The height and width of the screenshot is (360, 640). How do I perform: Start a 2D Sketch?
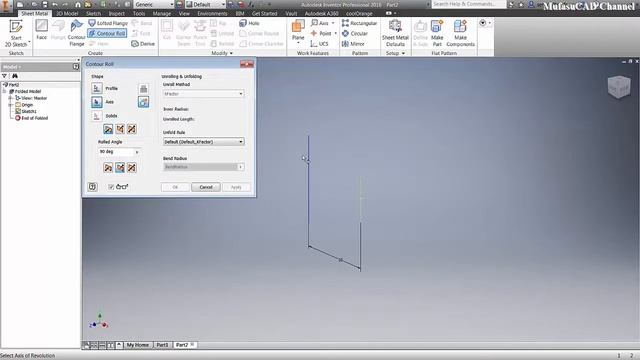coord(16,33)
